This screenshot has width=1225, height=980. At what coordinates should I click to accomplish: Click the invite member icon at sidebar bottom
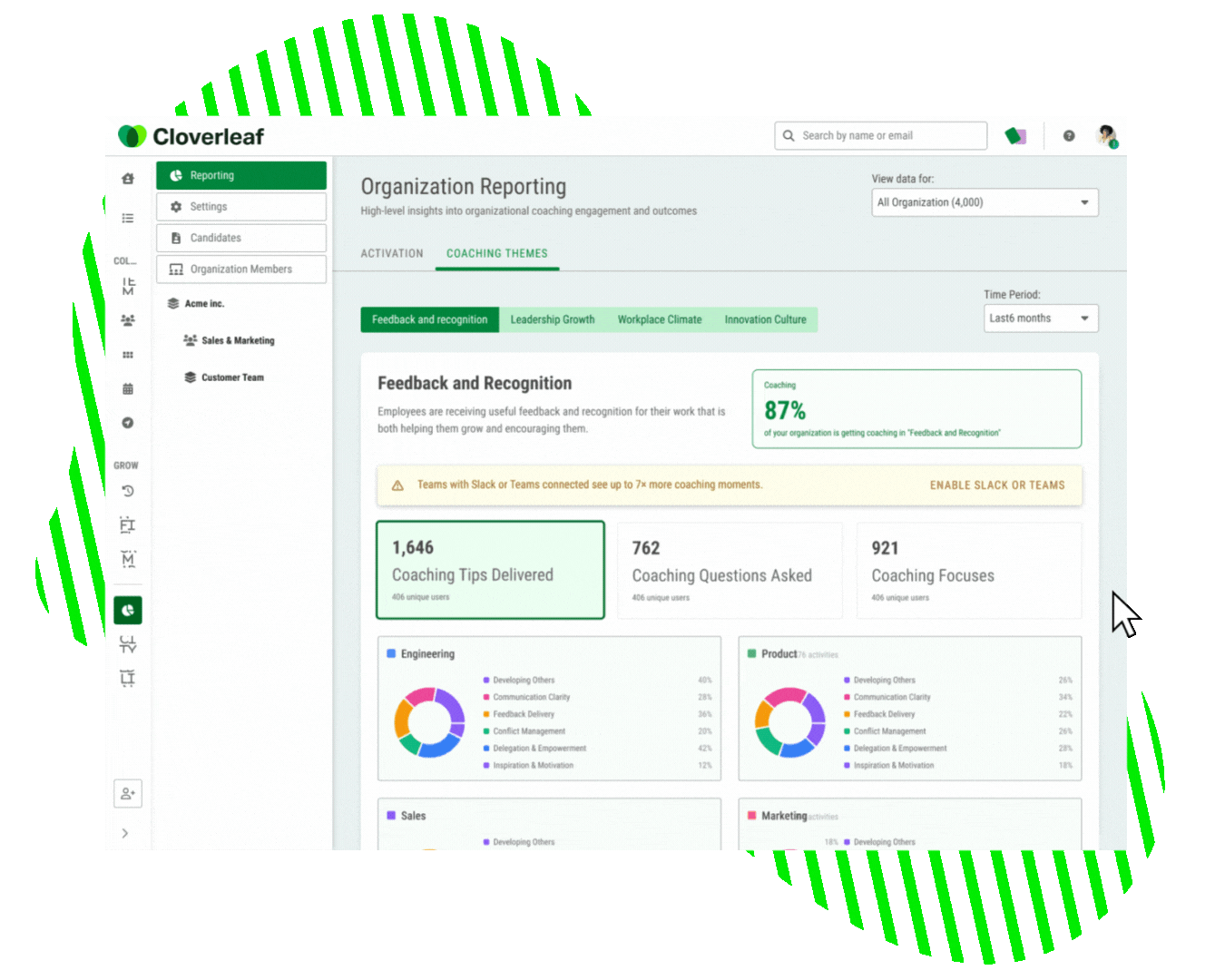pyautogui.click(x=127, y=793)
